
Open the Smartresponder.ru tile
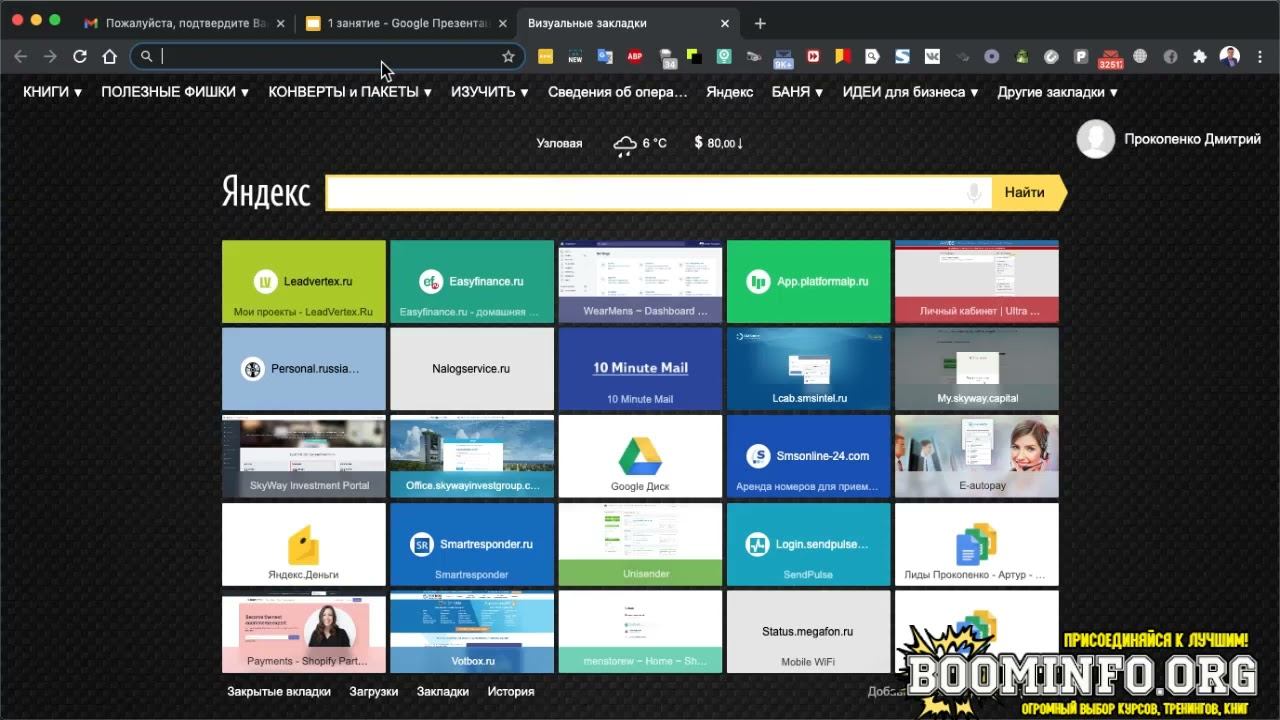(x=472, y=544)
